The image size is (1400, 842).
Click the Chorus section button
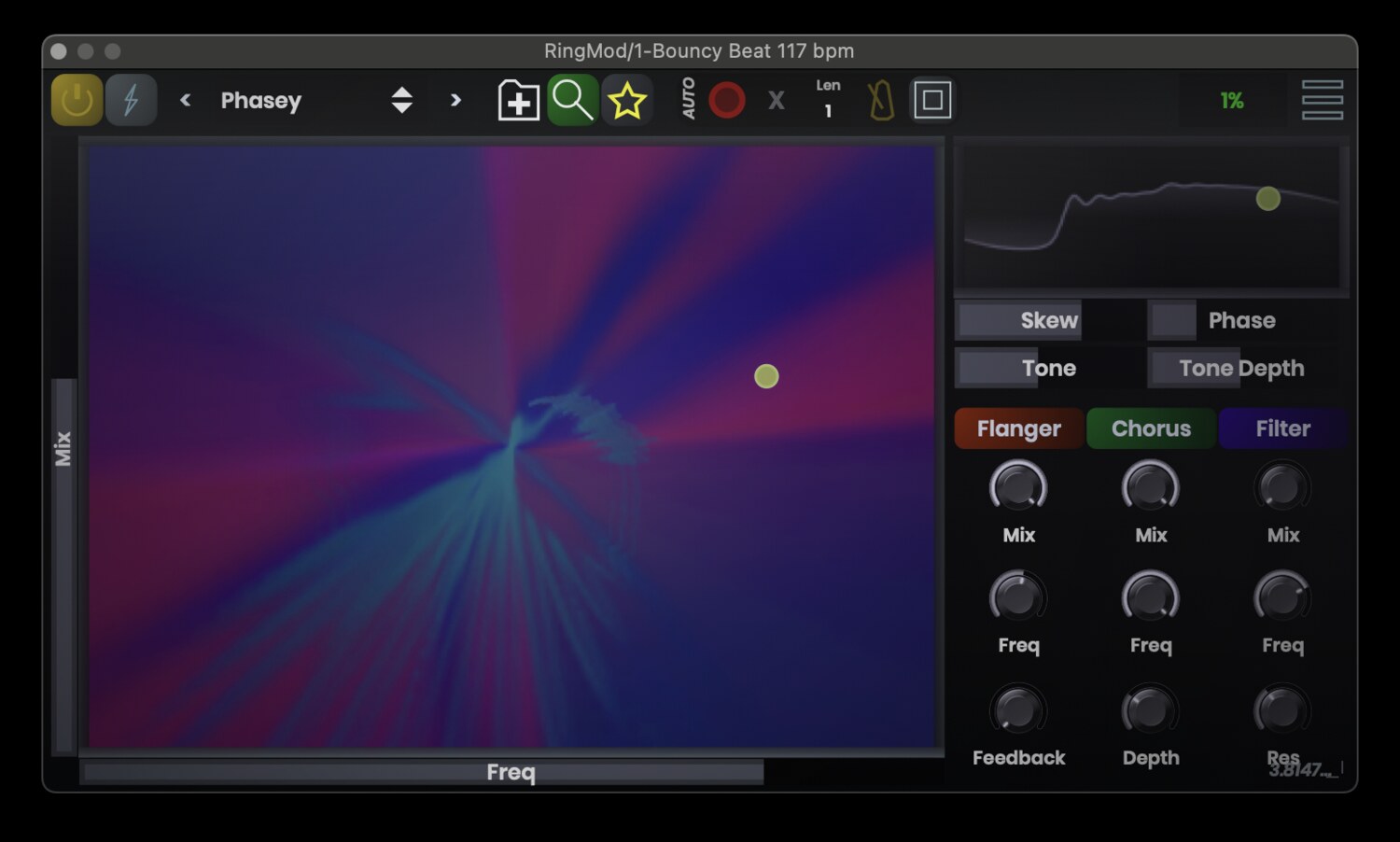coord(1151,428)
